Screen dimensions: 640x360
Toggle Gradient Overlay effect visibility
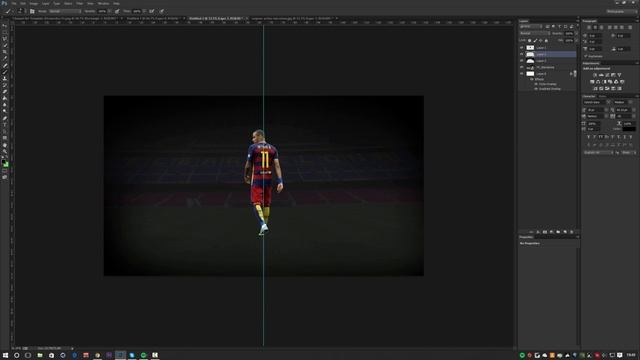pos(536,89)
